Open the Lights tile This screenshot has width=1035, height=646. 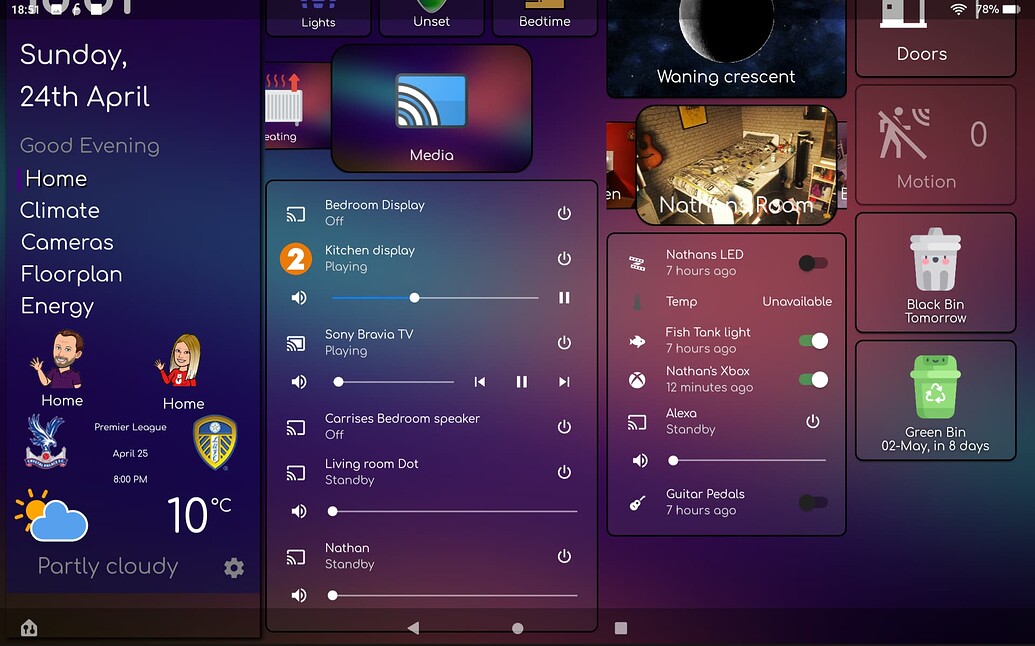coord(318,17)
